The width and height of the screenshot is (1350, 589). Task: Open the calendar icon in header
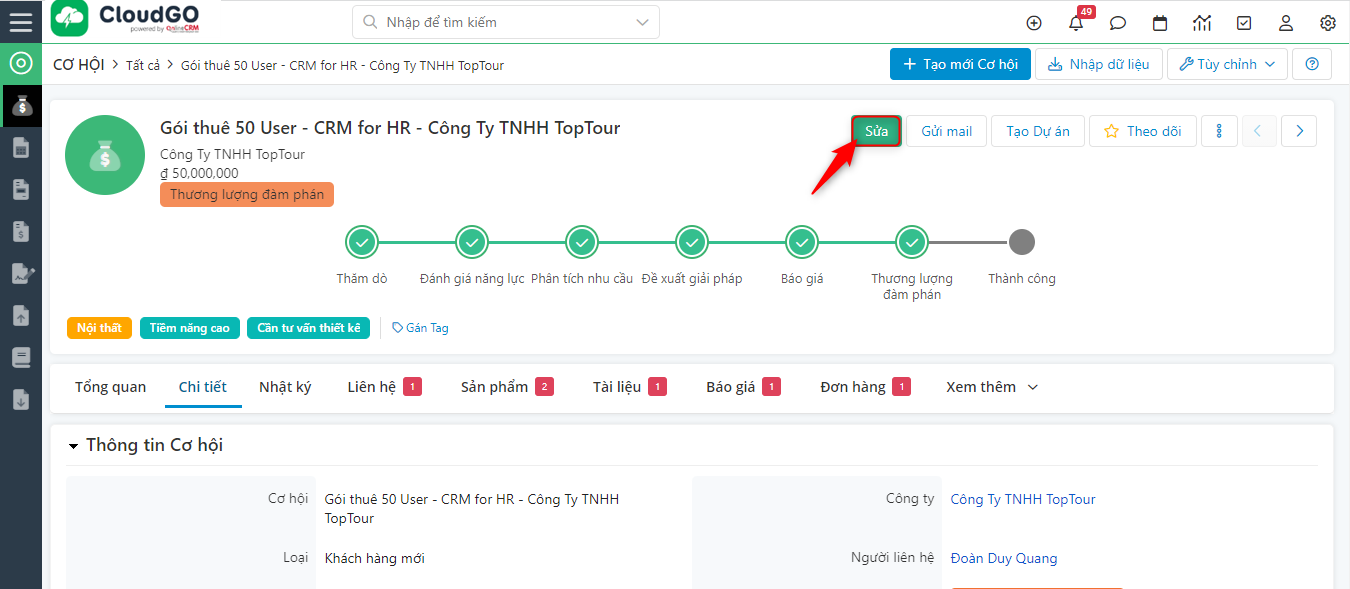1160,23
